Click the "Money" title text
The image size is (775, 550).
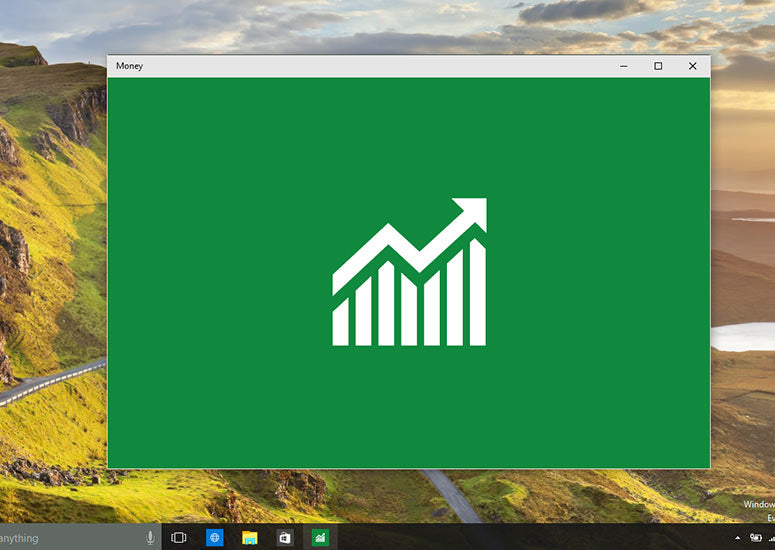(x=129, y=66)
